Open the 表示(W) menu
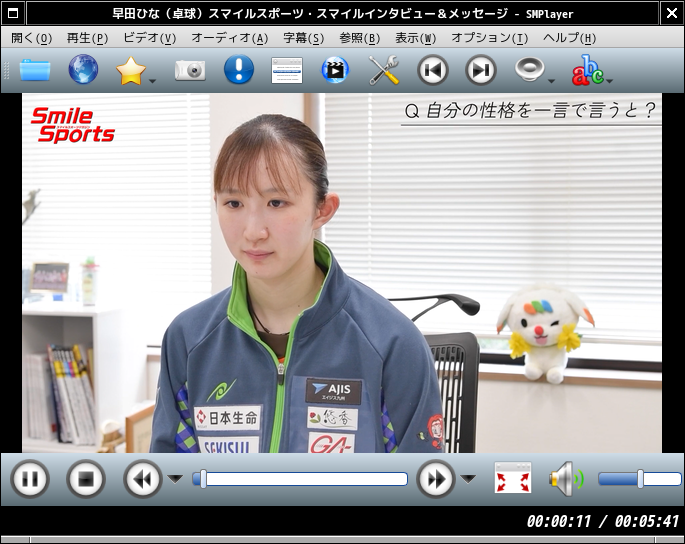Image resolution: width=685 pixels, height=544 pixels. click(x=415, y=38)
